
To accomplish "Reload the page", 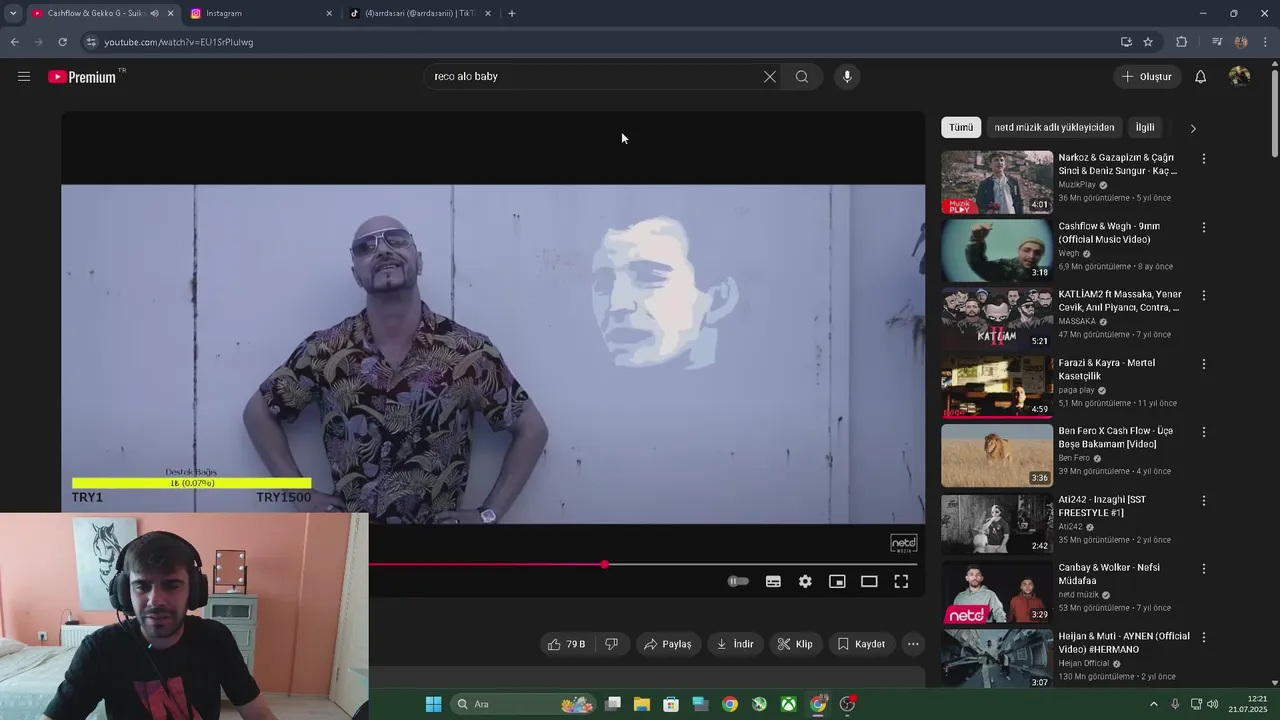I will [x=62, y=42].
